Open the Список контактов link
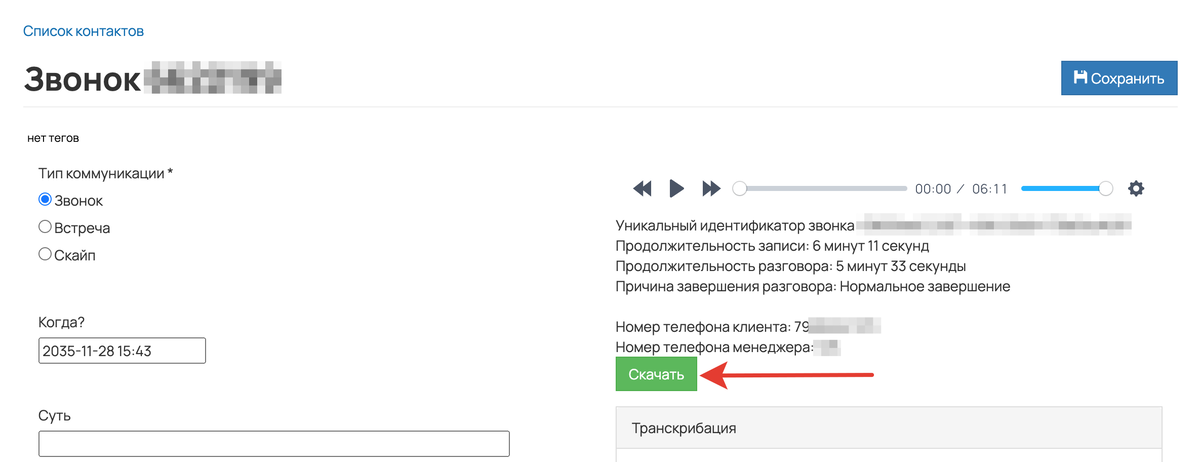 coord(84,31)
